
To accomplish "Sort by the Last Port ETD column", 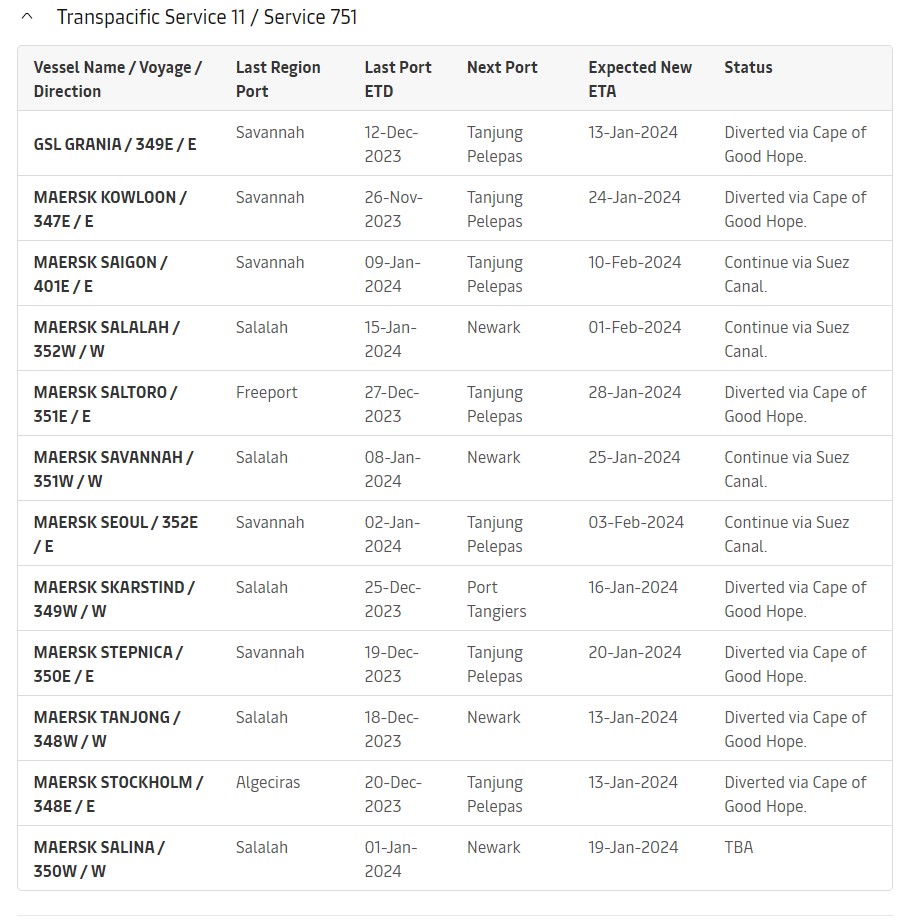I will click(x=398, y=79).
